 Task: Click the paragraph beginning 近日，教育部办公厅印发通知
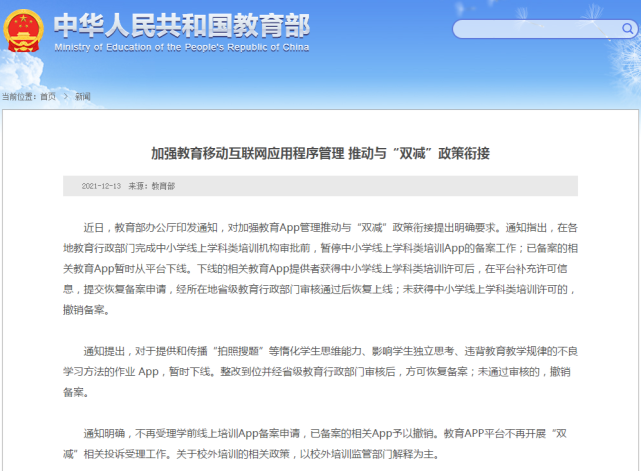click(x=320, y=269)
